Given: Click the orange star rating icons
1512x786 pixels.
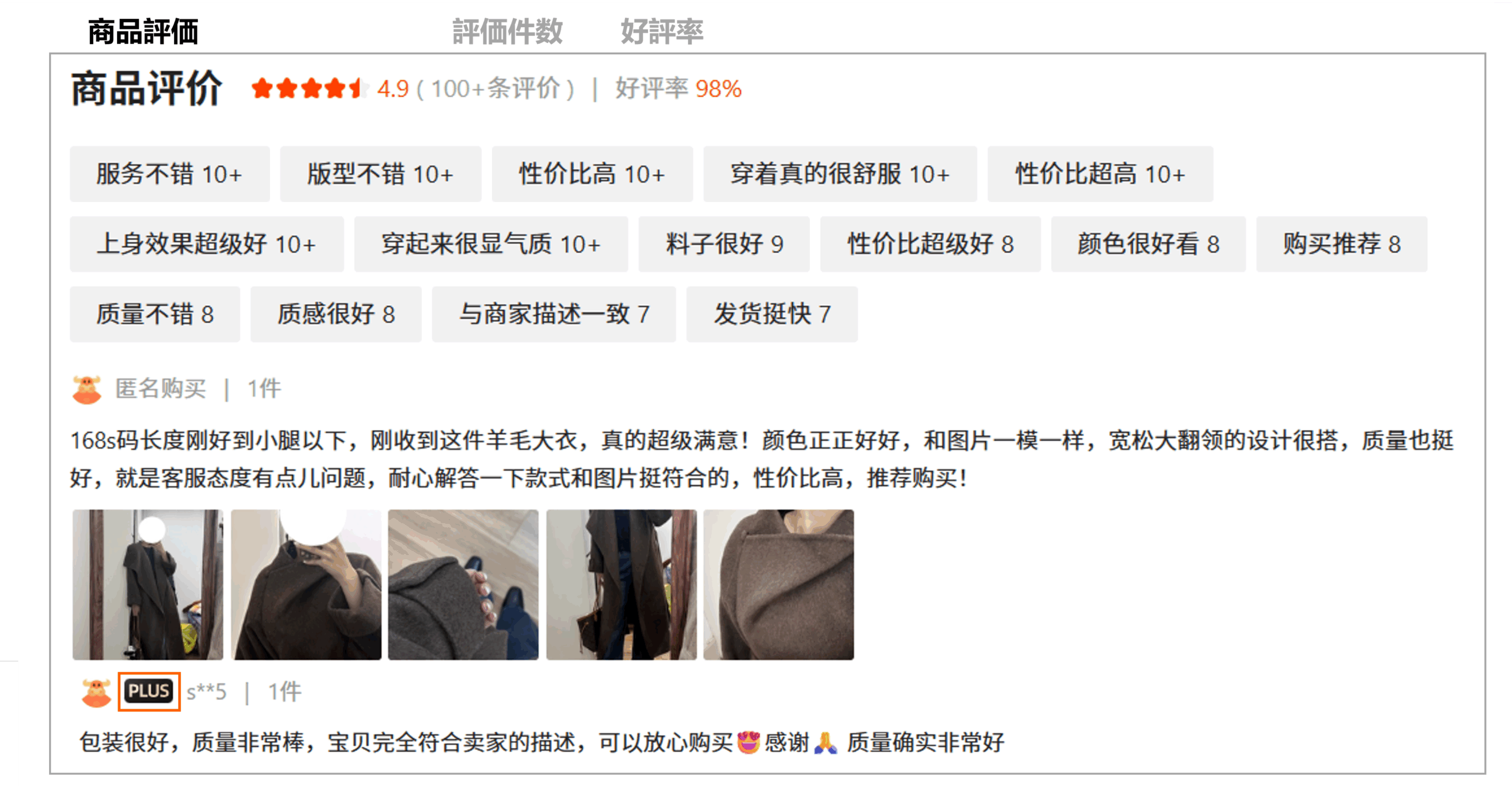Looking at the screenshot, I should point(307,89).
